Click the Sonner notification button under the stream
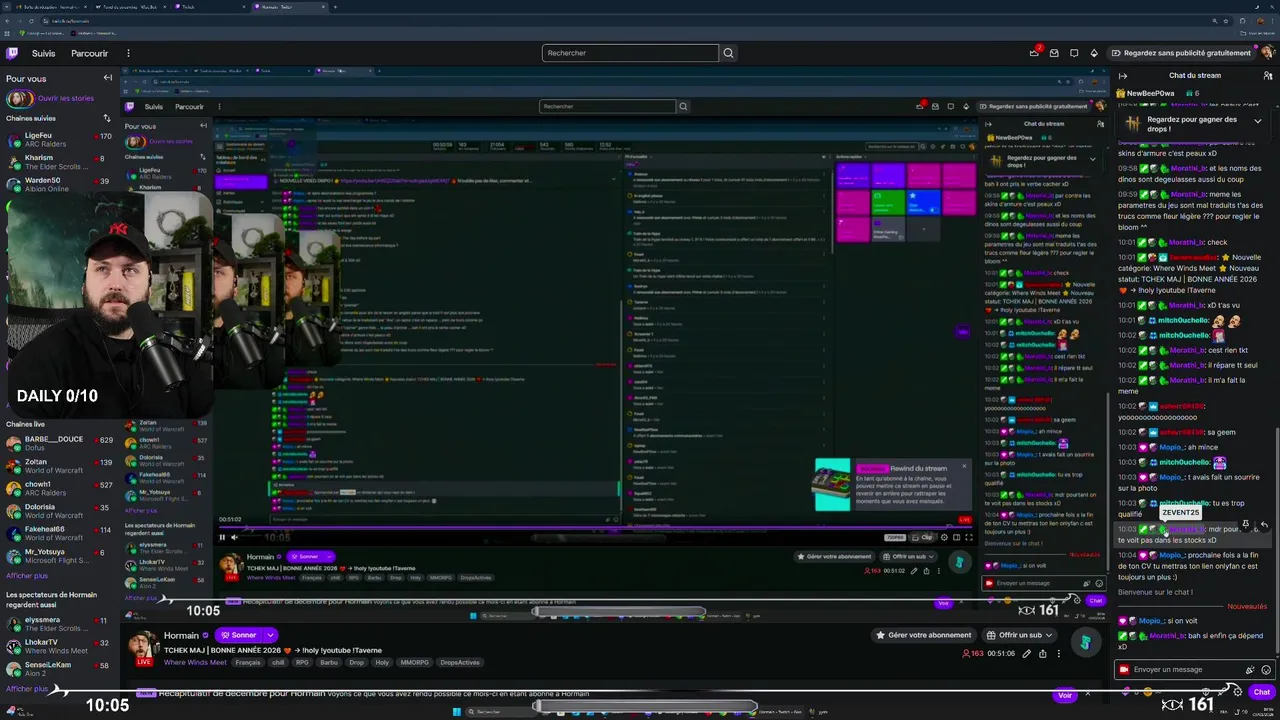 pos(238,635)
